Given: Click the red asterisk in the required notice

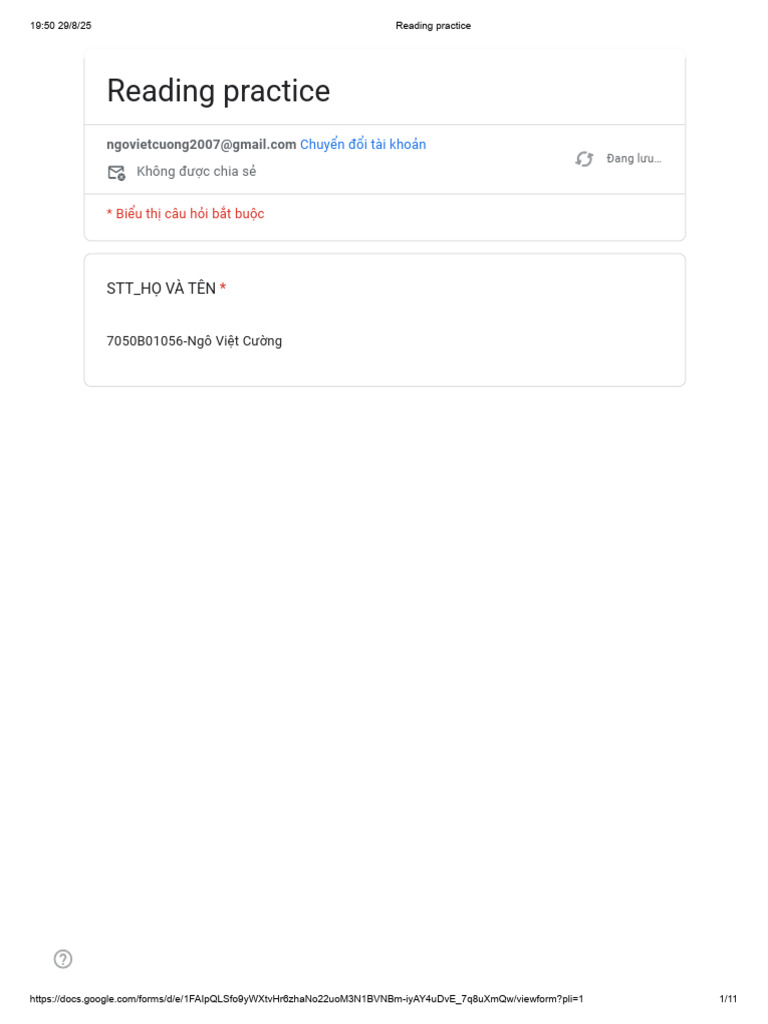Looking at the screenshot, I should [x=110, y=212].
